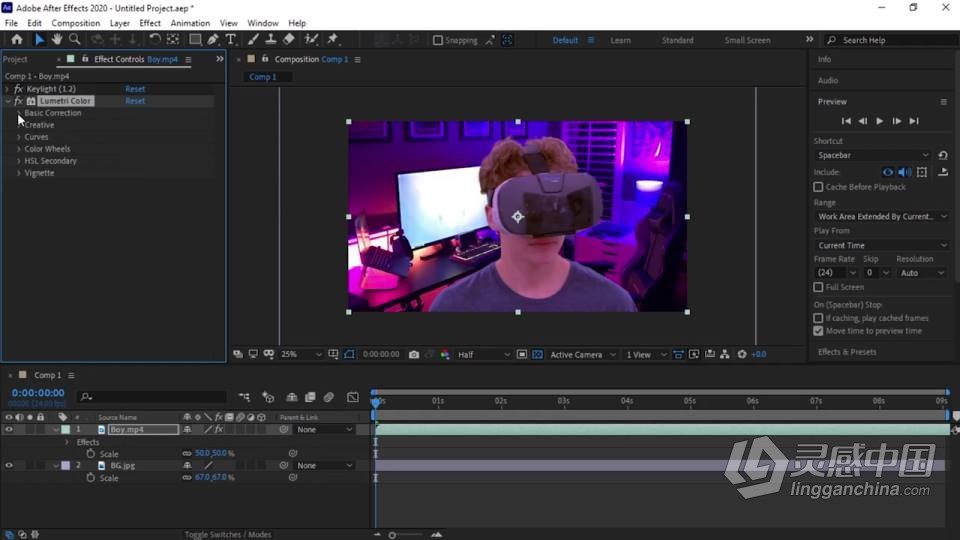Expand the Curves section

point(19,137)
